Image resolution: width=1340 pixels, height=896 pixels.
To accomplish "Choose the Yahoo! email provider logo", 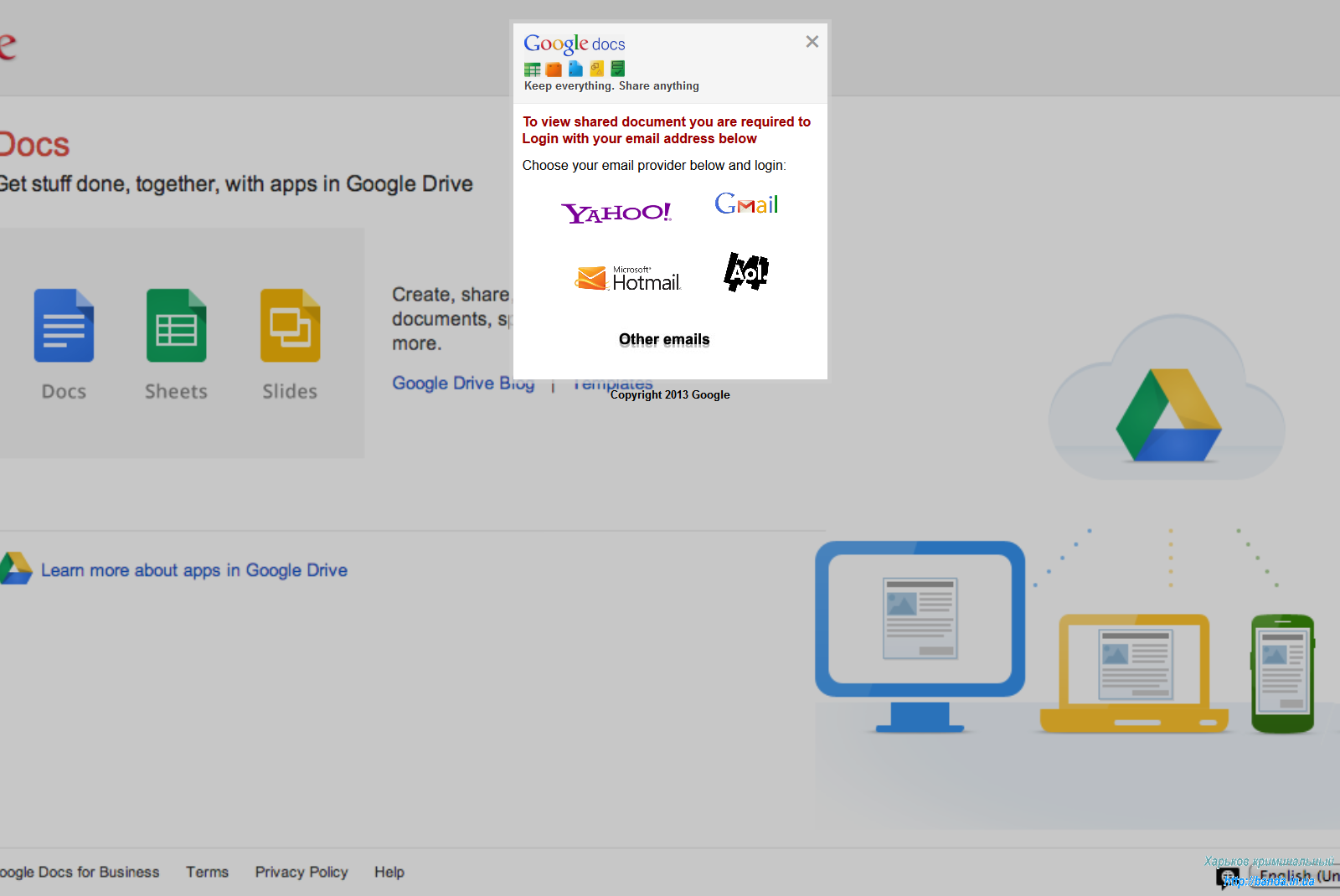I will click(616, 213).
